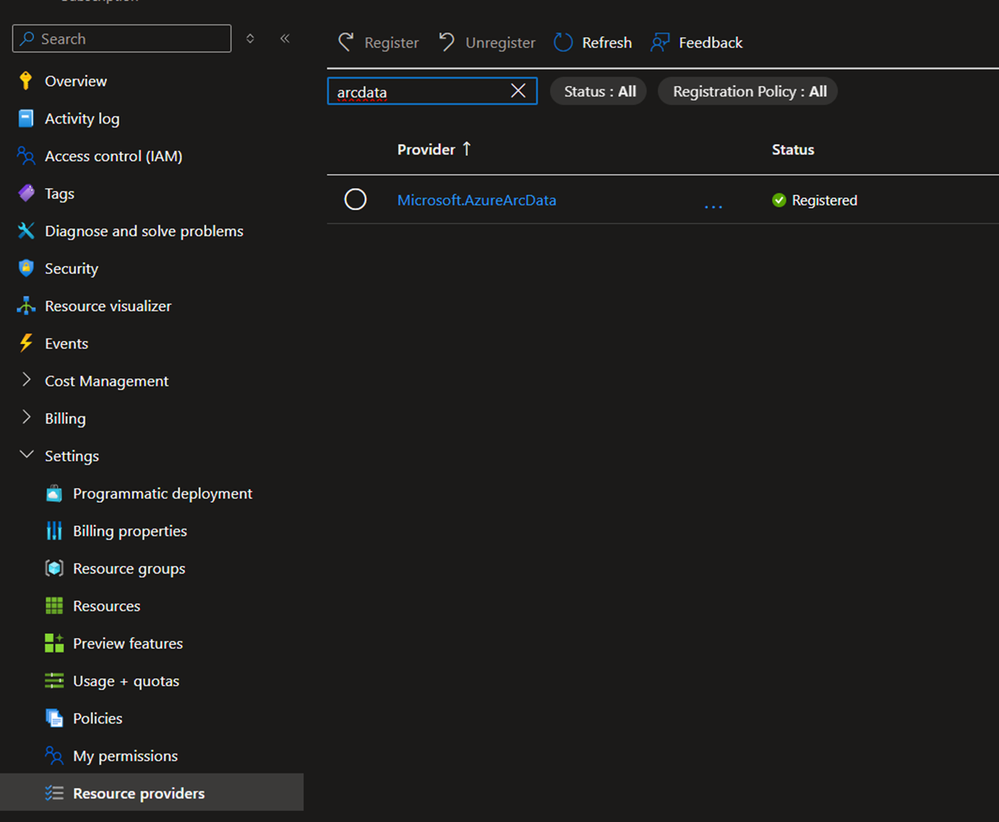This screenshot has height=822, width=999.
Task: Click the Resource providers list icon
Action: [54, 793]
